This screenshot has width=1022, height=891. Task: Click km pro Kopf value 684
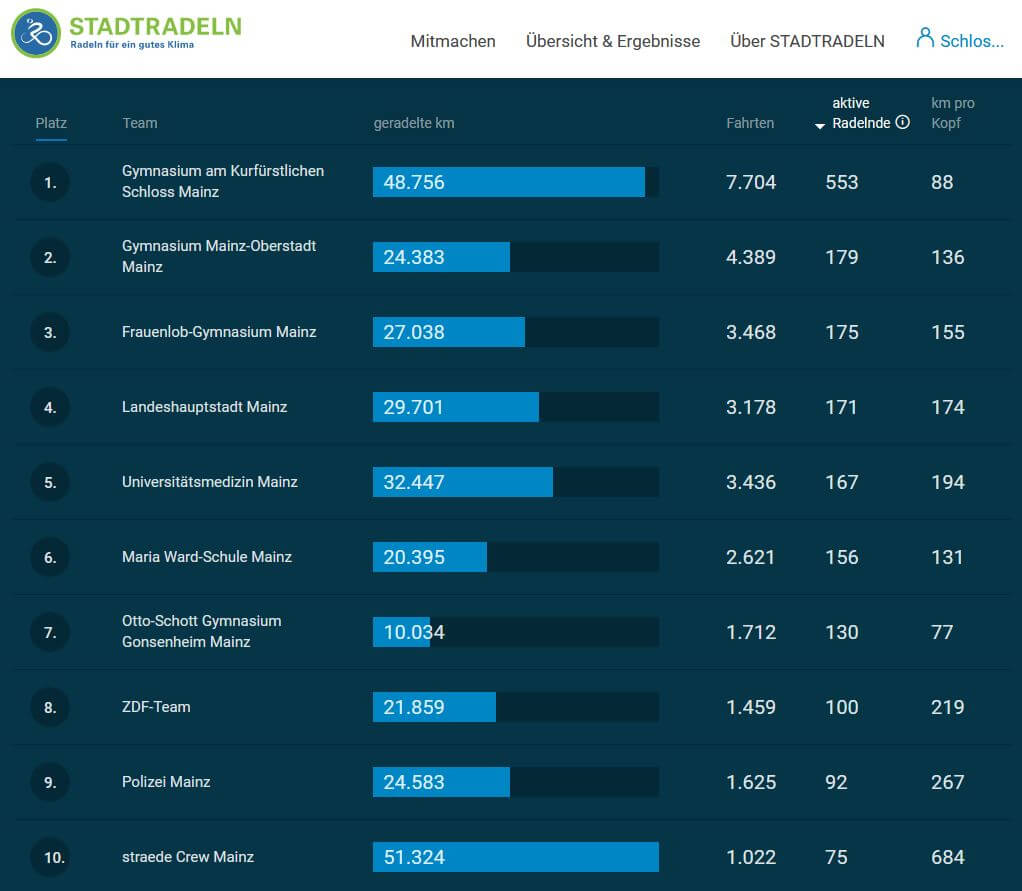[x=948, y=856]
